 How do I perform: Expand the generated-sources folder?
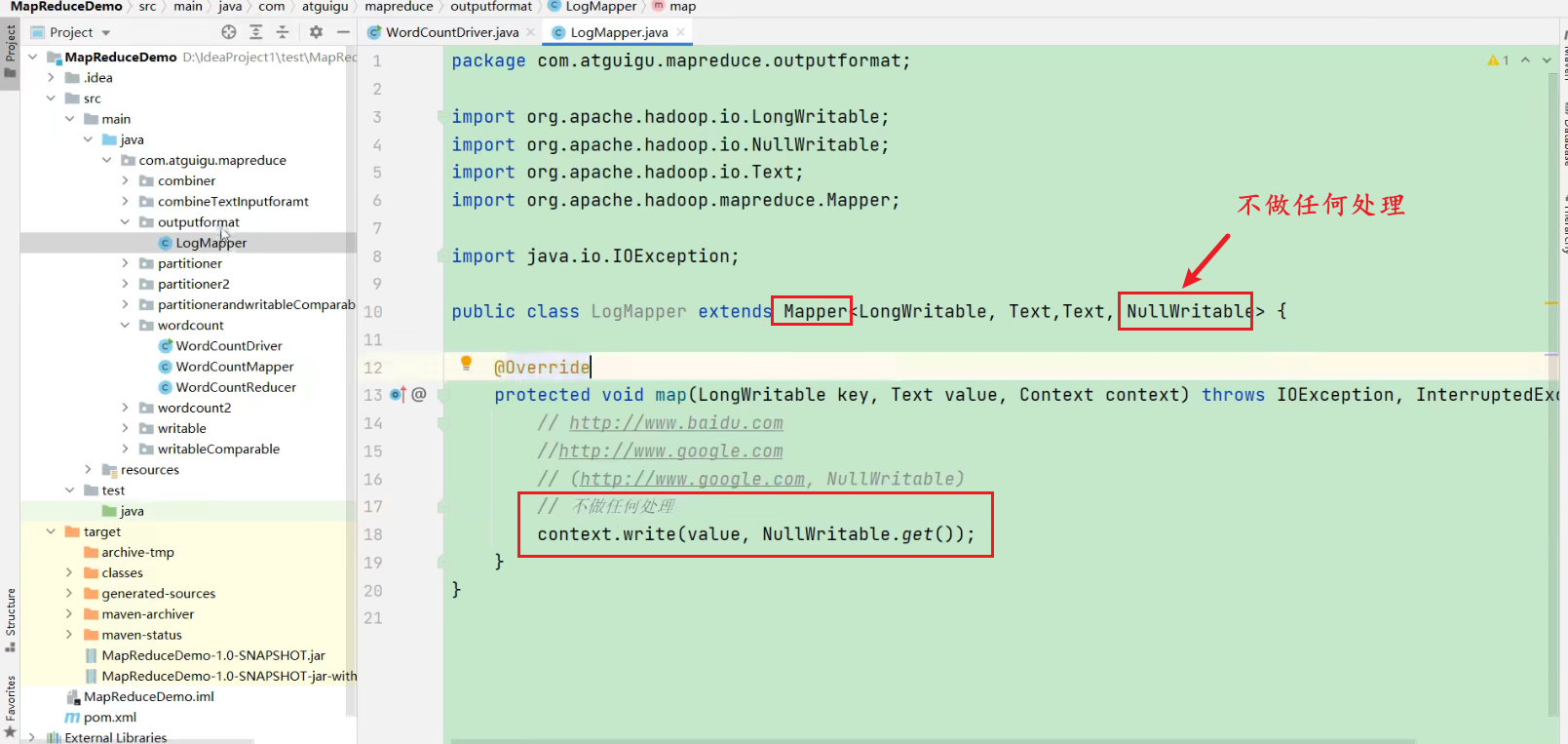coord(69,593)
